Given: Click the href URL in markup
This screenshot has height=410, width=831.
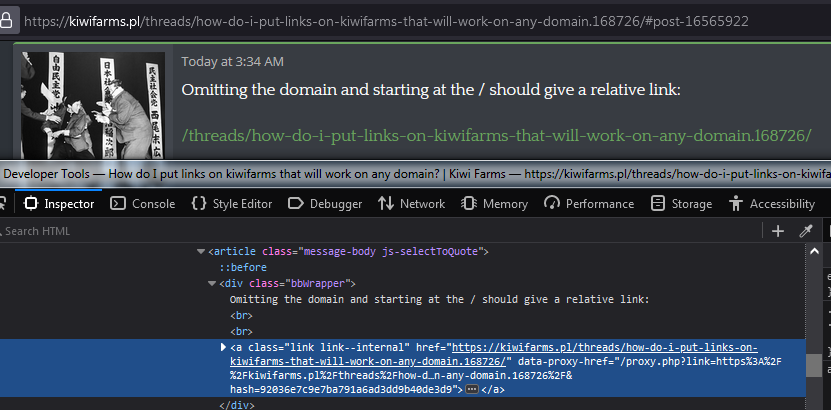Looking at the screenshot, I should (493, 354).
